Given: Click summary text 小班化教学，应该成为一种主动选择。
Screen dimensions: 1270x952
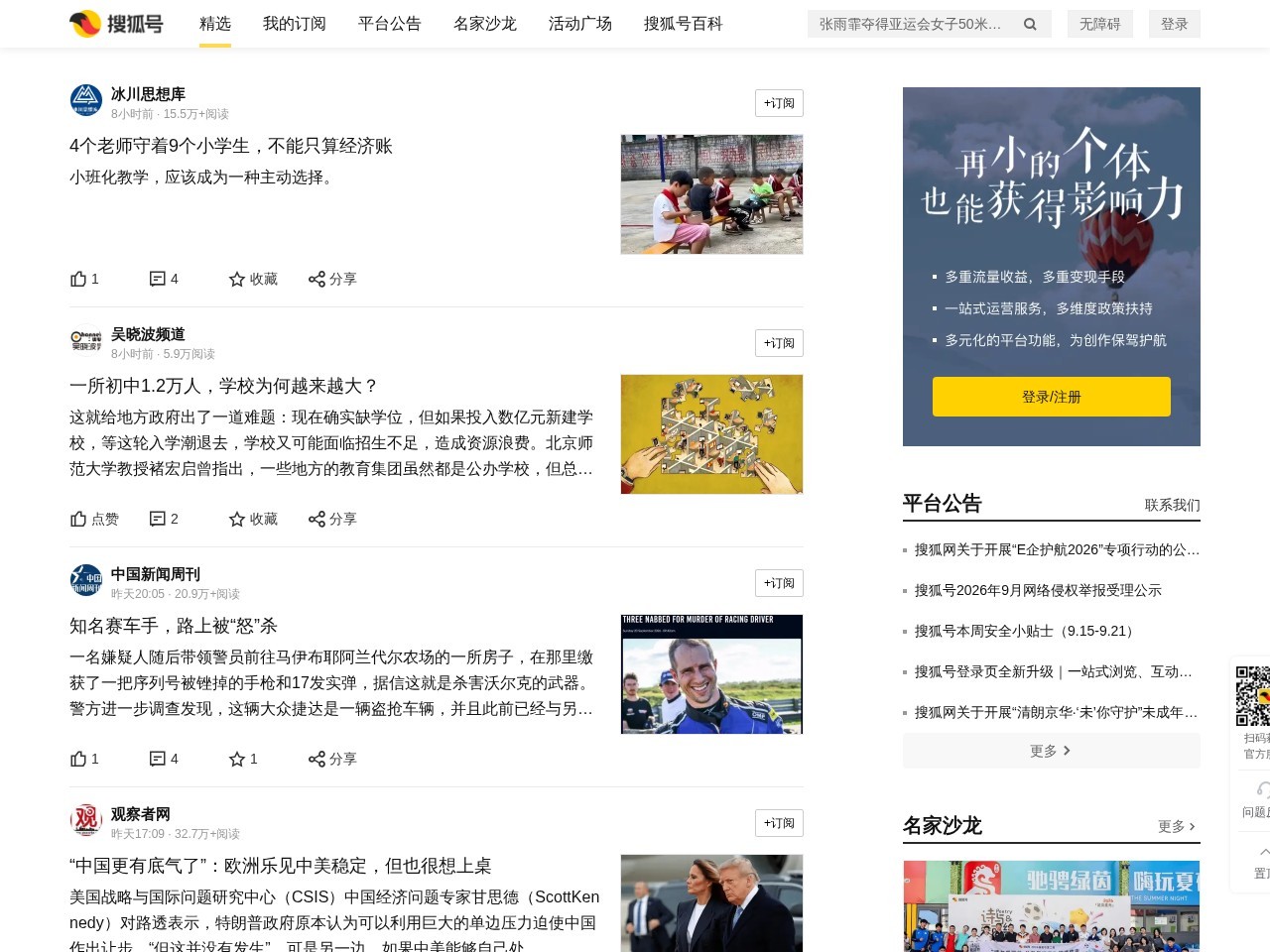Looking at the screenshot, I should click(x=204, y=178).
